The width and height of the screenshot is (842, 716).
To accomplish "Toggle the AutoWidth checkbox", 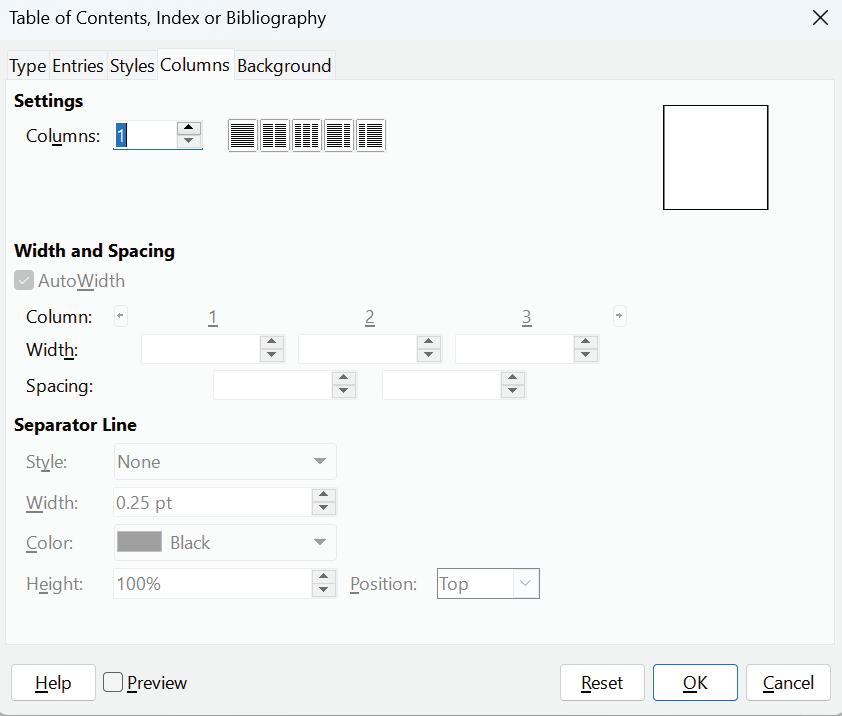I will pyautogui.click(x=25, y=281).
